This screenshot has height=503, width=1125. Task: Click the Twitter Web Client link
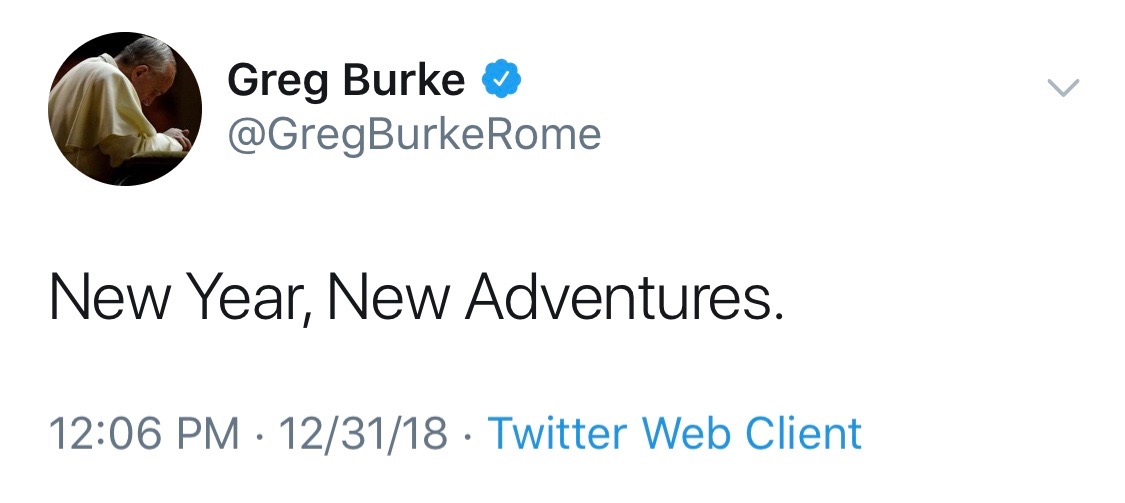click(x=674, y=434)
